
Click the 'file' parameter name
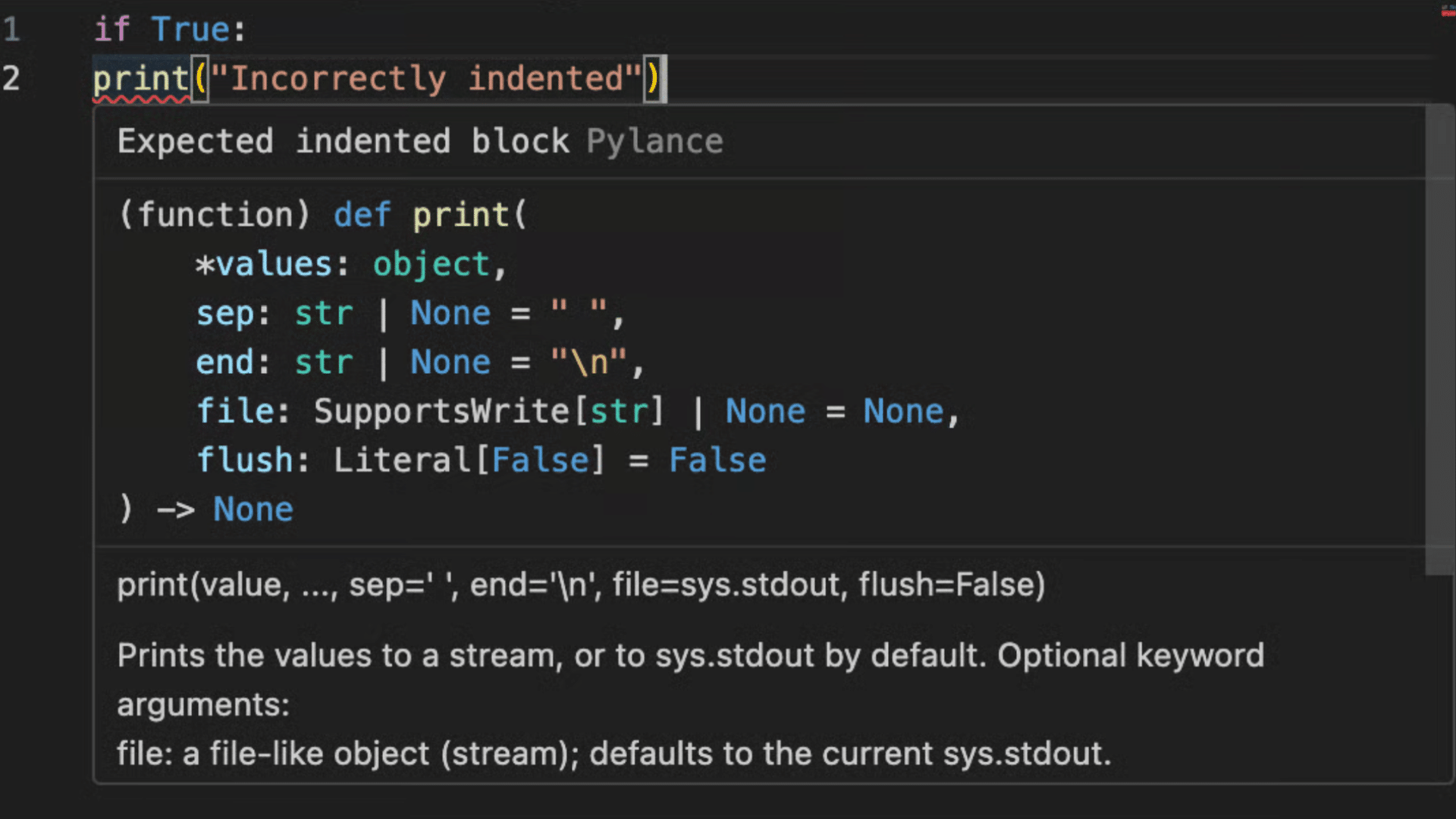click(x=235, y=412)
